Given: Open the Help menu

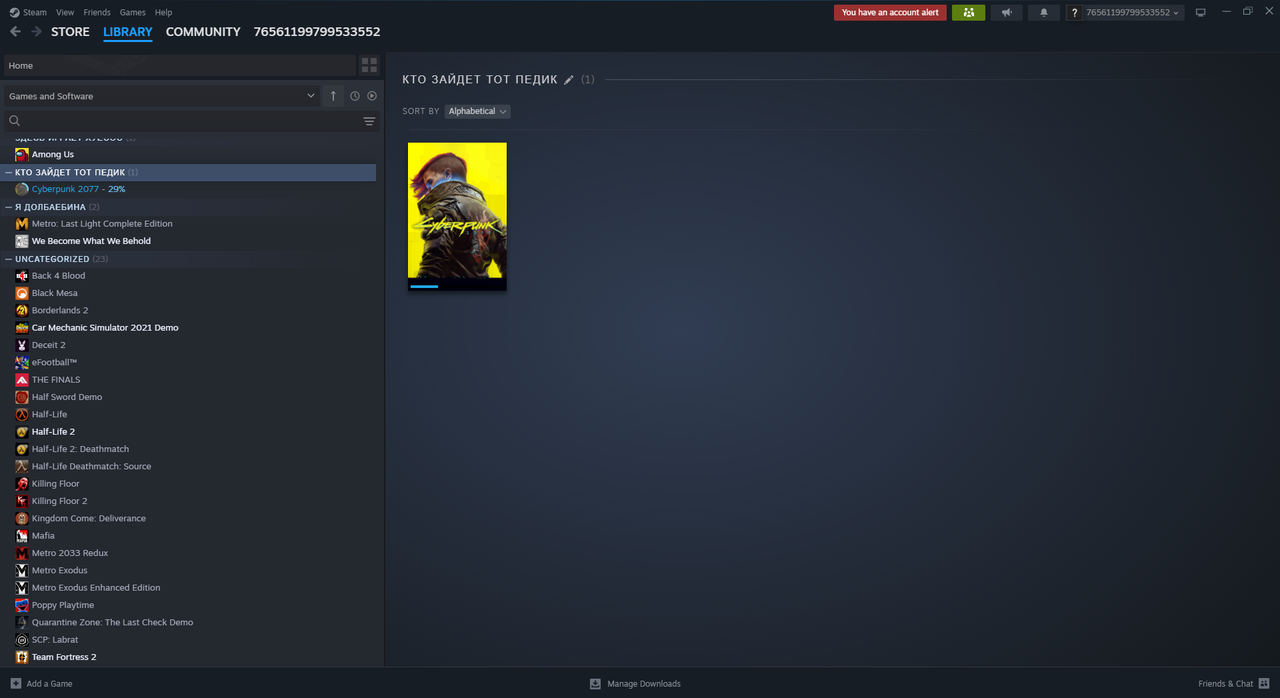Looking at the screenshot, I should pyautogui.click(x=164, y=12).
